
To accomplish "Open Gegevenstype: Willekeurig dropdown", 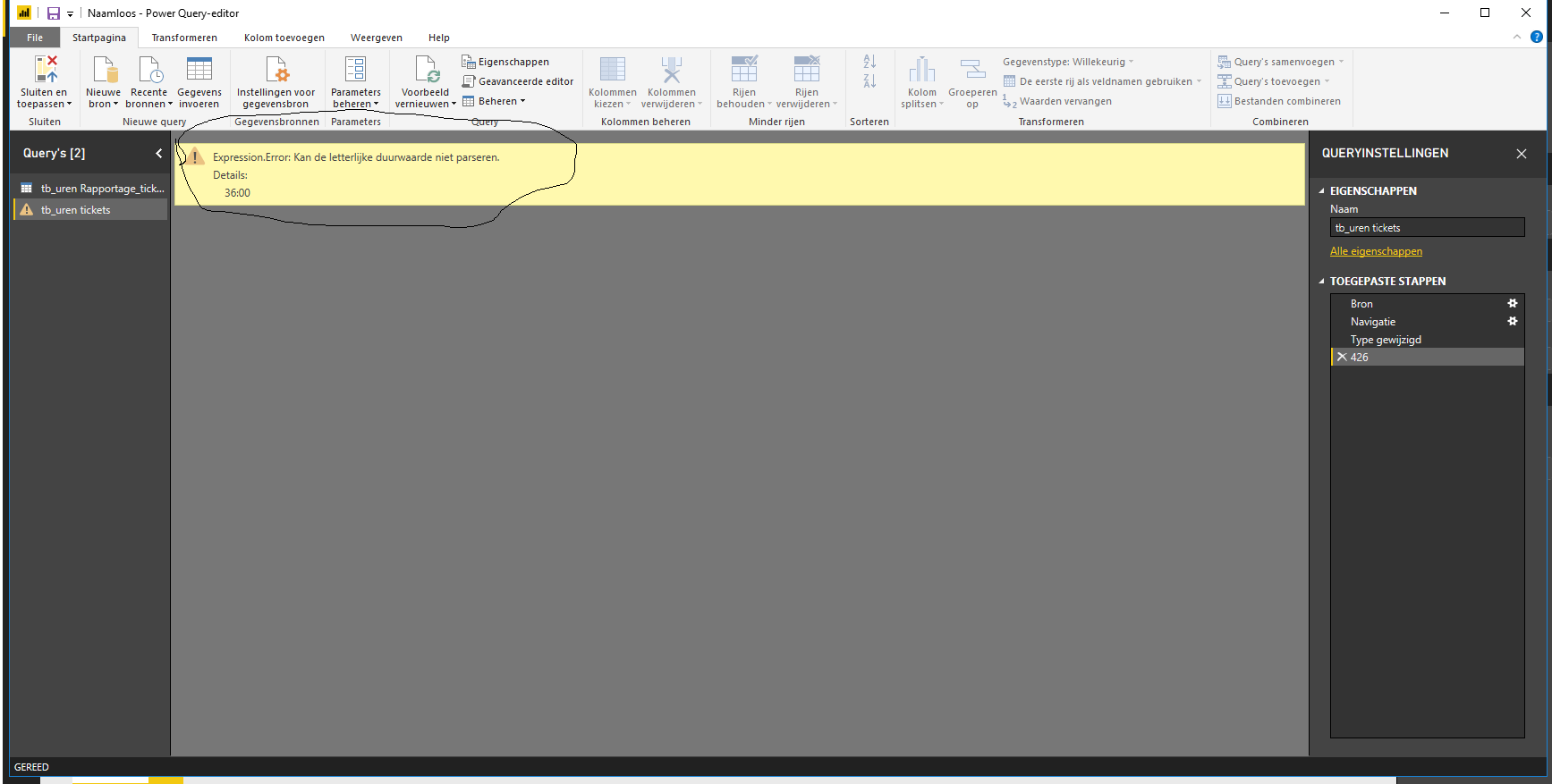I will point(1068,62).
